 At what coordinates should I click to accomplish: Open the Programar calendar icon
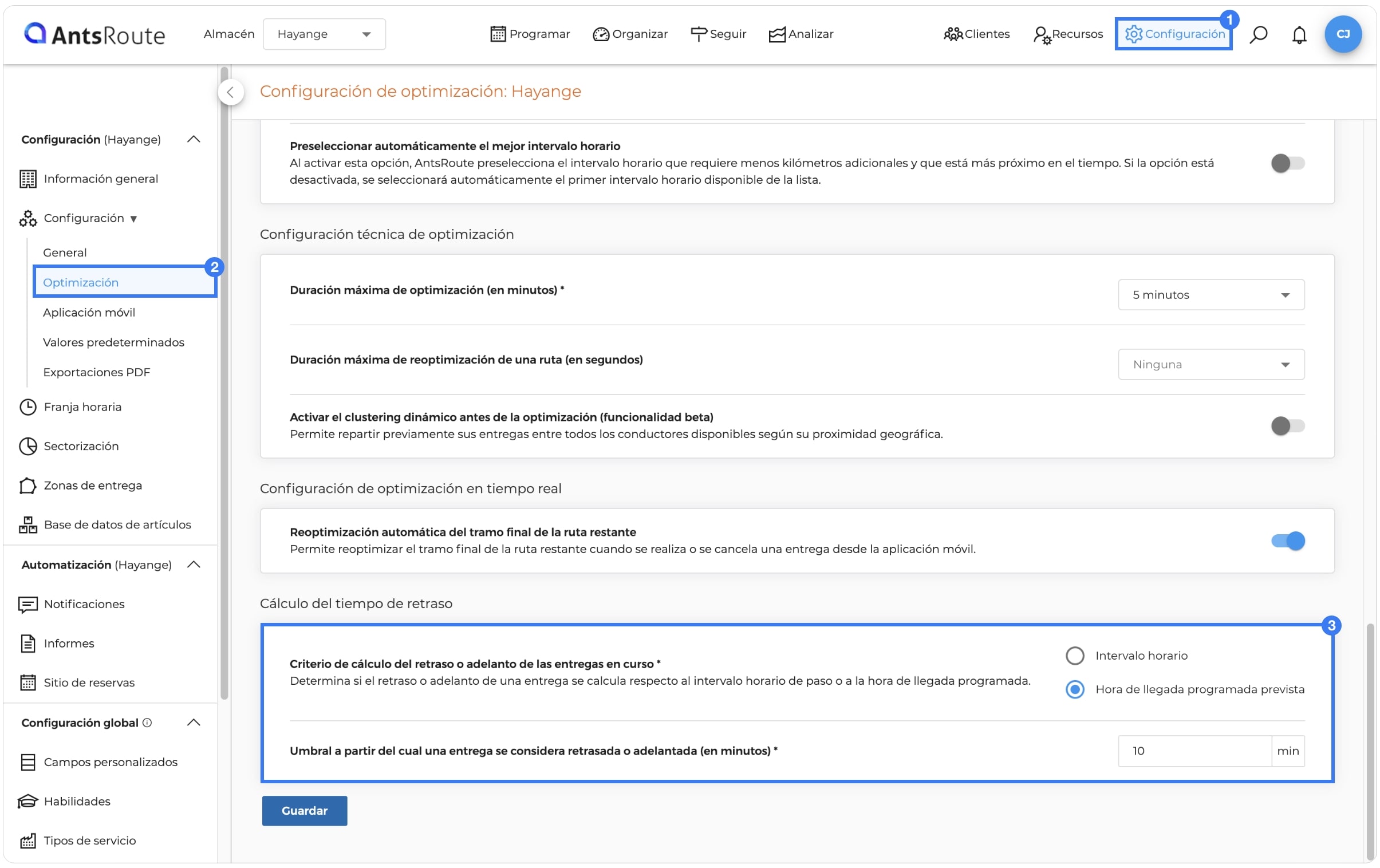(x=498, y=34)
